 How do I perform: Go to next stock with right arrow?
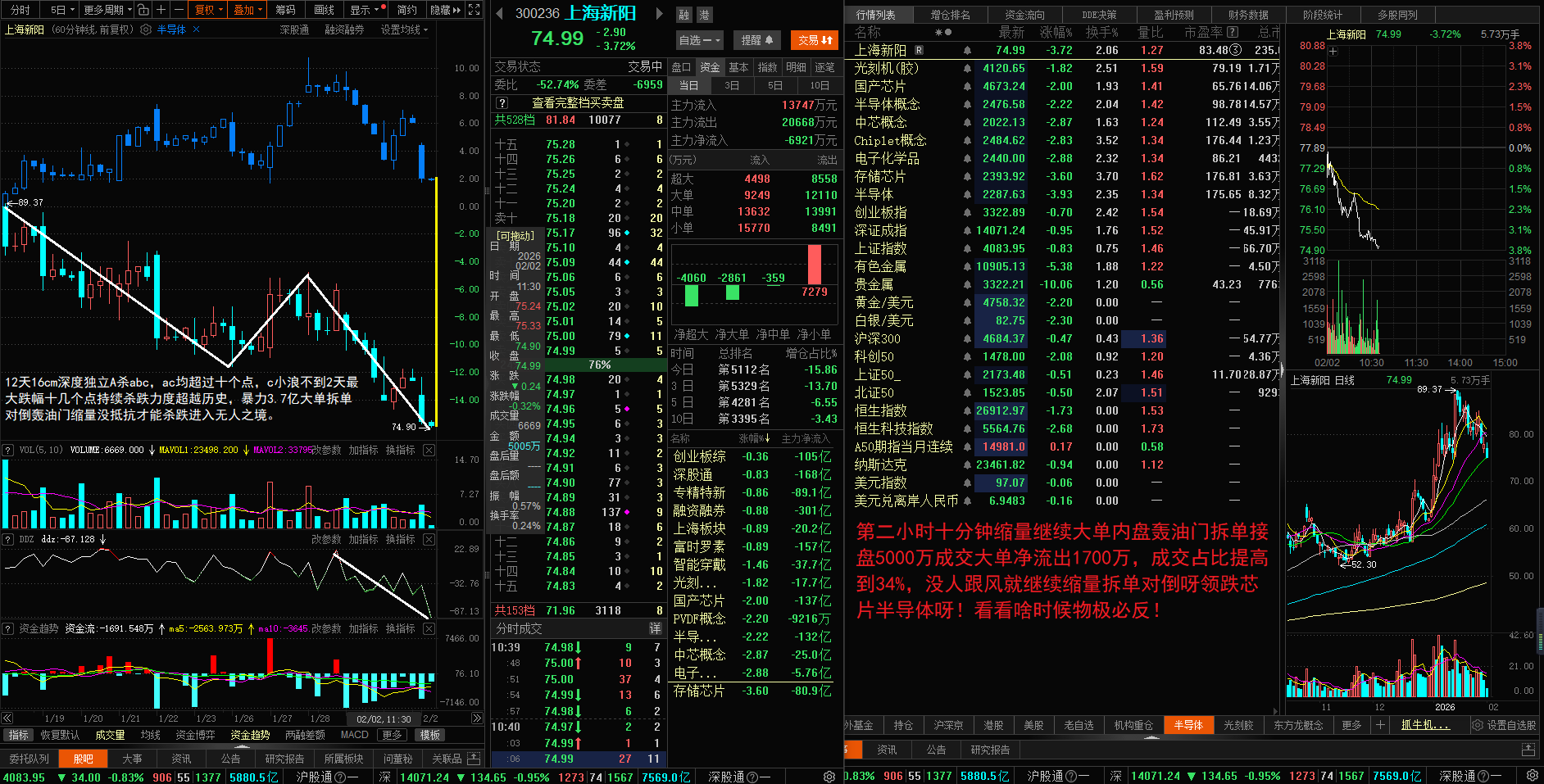click(x=660, y=13)
